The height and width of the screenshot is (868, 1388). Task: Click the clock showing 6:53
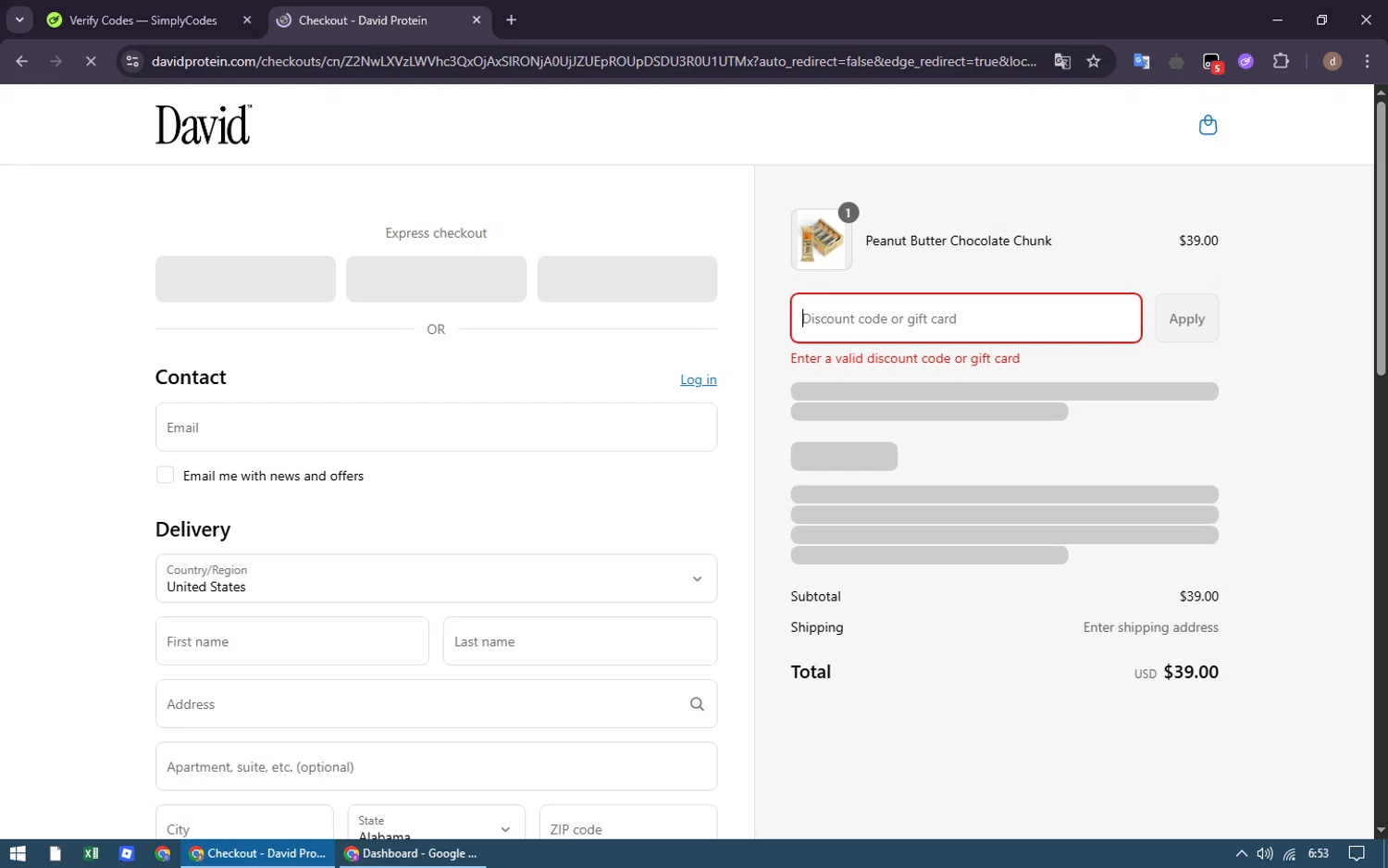[x=1318, y=853]
